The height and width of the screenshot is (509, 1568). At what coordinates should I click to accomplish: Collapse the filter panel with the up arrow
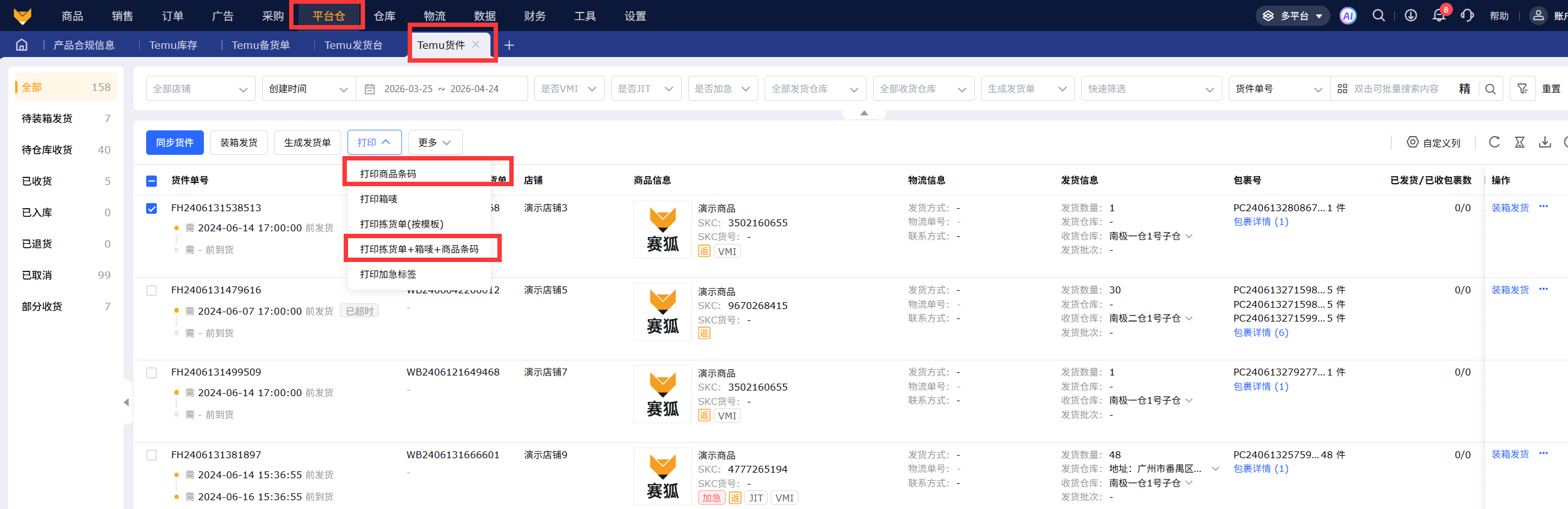click(864, 113)
